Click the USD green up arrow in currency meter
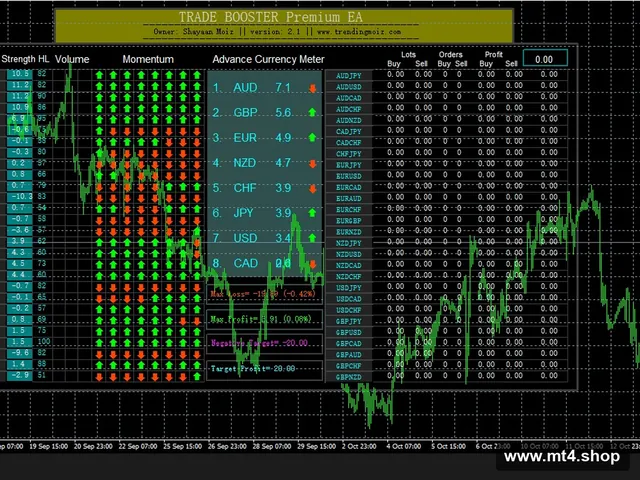The image size is (640, 480). point(312,238)
